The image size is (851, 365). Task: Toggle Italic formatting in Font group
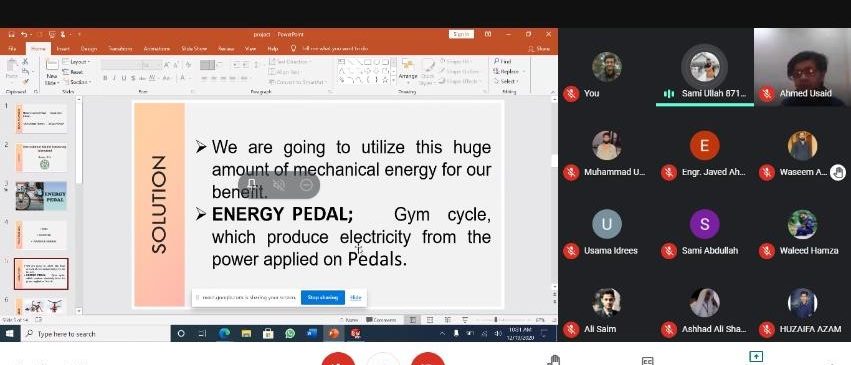(x=115, y=78)
